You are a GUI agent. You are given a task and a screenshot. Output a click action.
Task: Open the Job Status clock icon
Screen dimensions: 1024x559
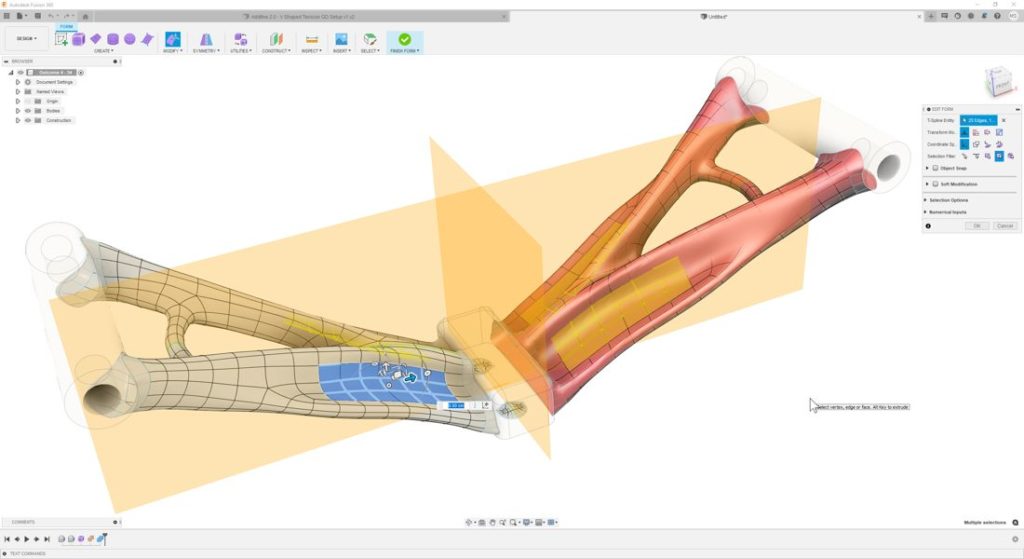point(957,16)
